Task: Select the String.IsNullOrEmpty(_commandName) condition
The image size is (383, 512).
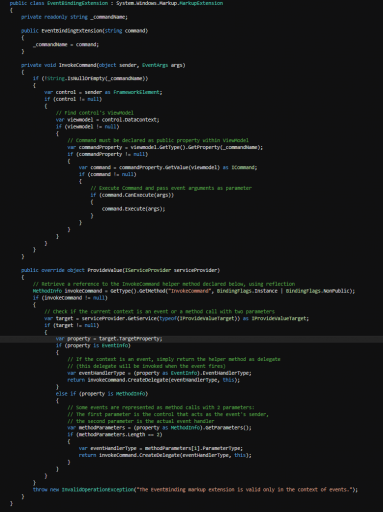Action: click(x=95, y=79)
